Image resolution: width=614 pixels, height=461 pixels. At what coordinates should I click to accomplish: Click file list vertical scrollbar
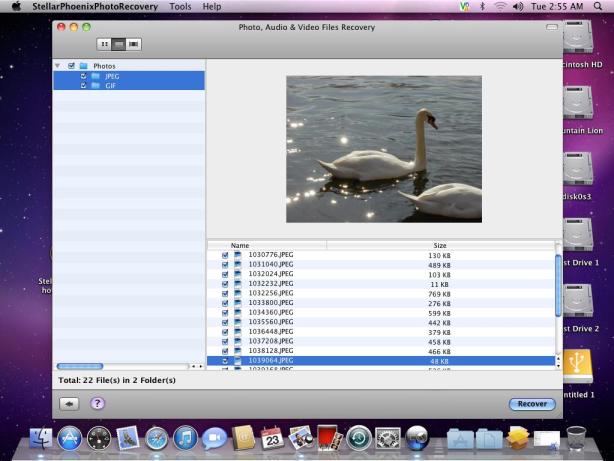click(x=558, y=285)
